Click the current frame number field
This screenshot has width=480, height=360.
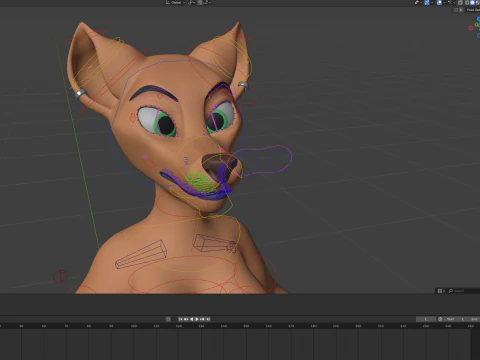(426, 319)
